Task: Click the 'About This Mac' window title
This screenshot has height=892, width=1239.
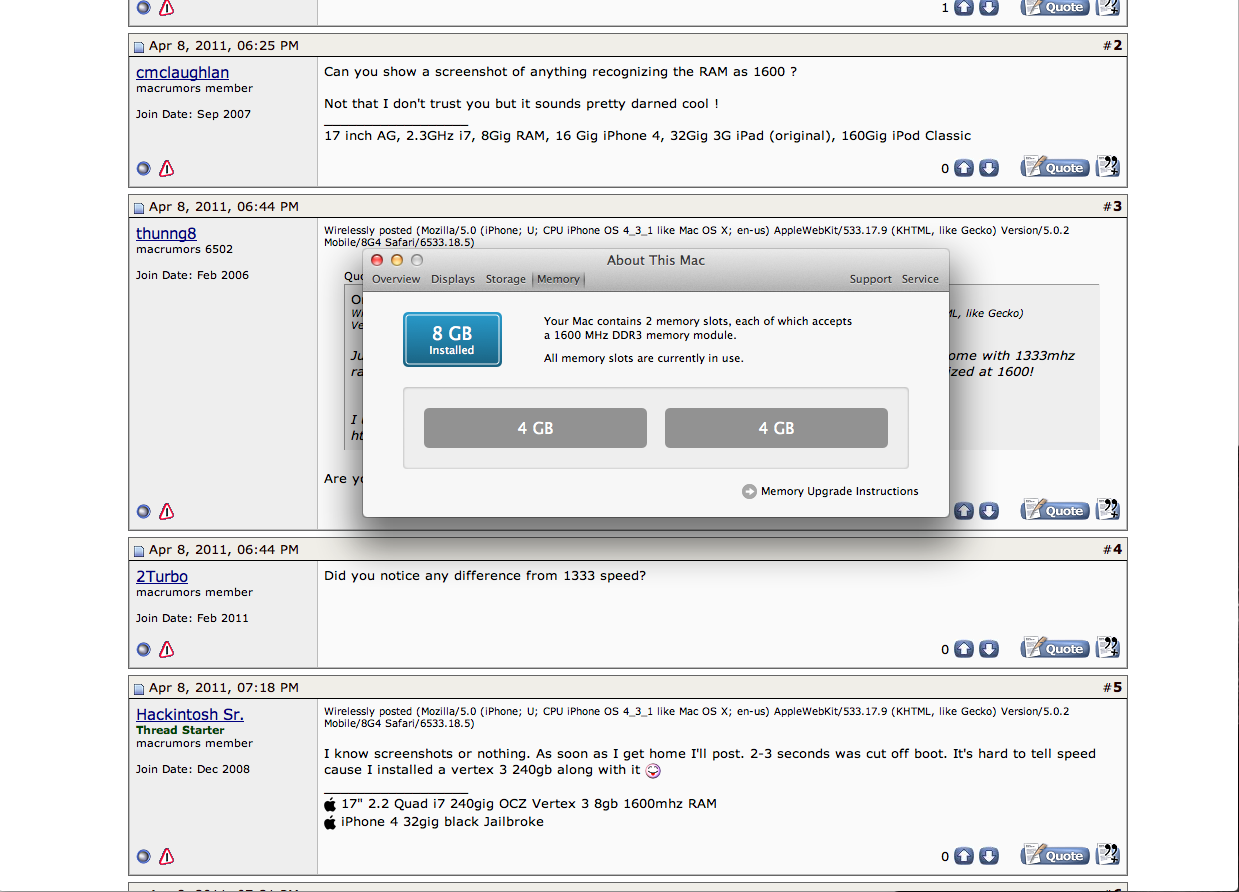Action: point(656,260)
